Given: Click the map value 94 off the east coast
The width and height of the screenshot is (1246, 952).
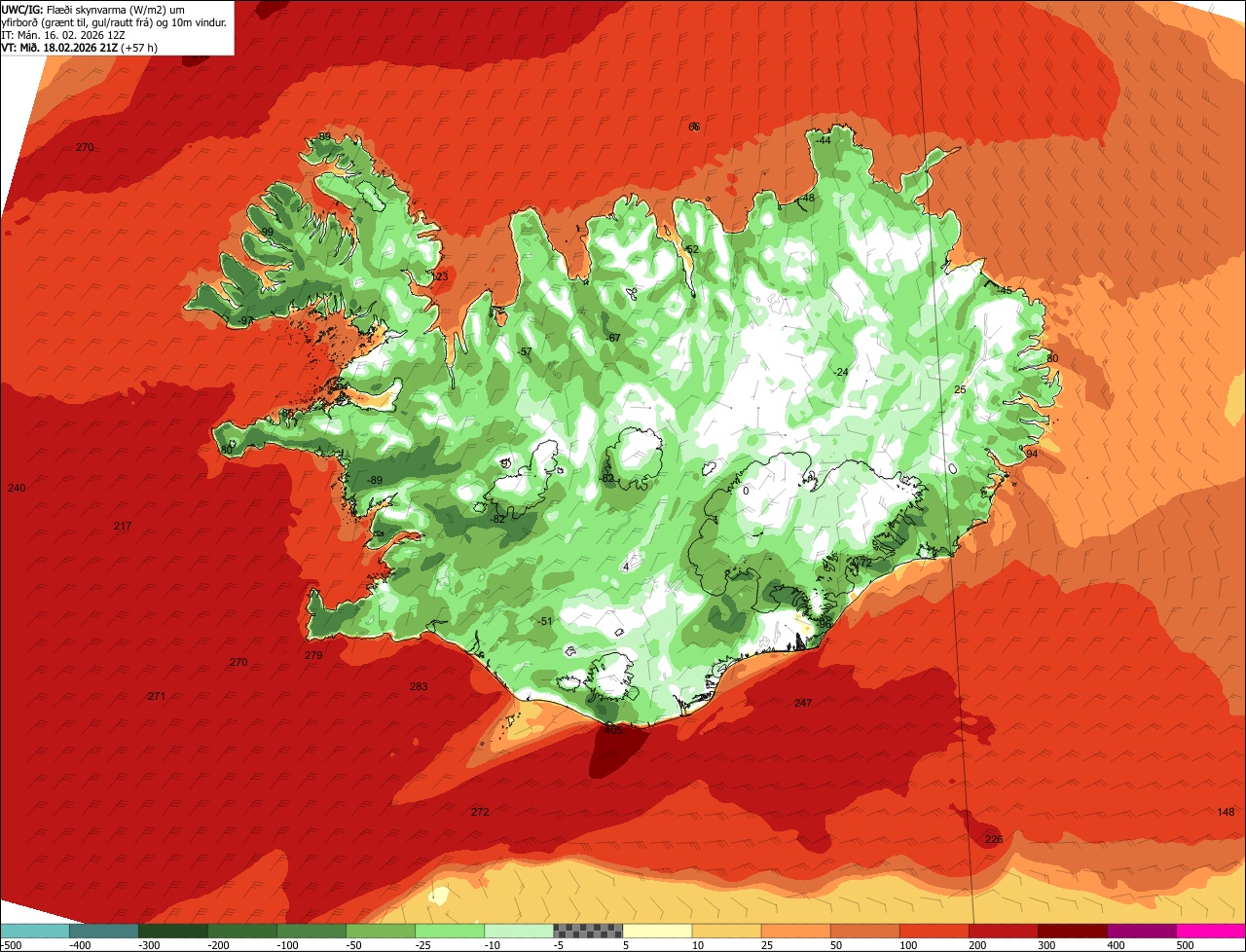Looking at the screenshot, I should [x=1032, y=454].
